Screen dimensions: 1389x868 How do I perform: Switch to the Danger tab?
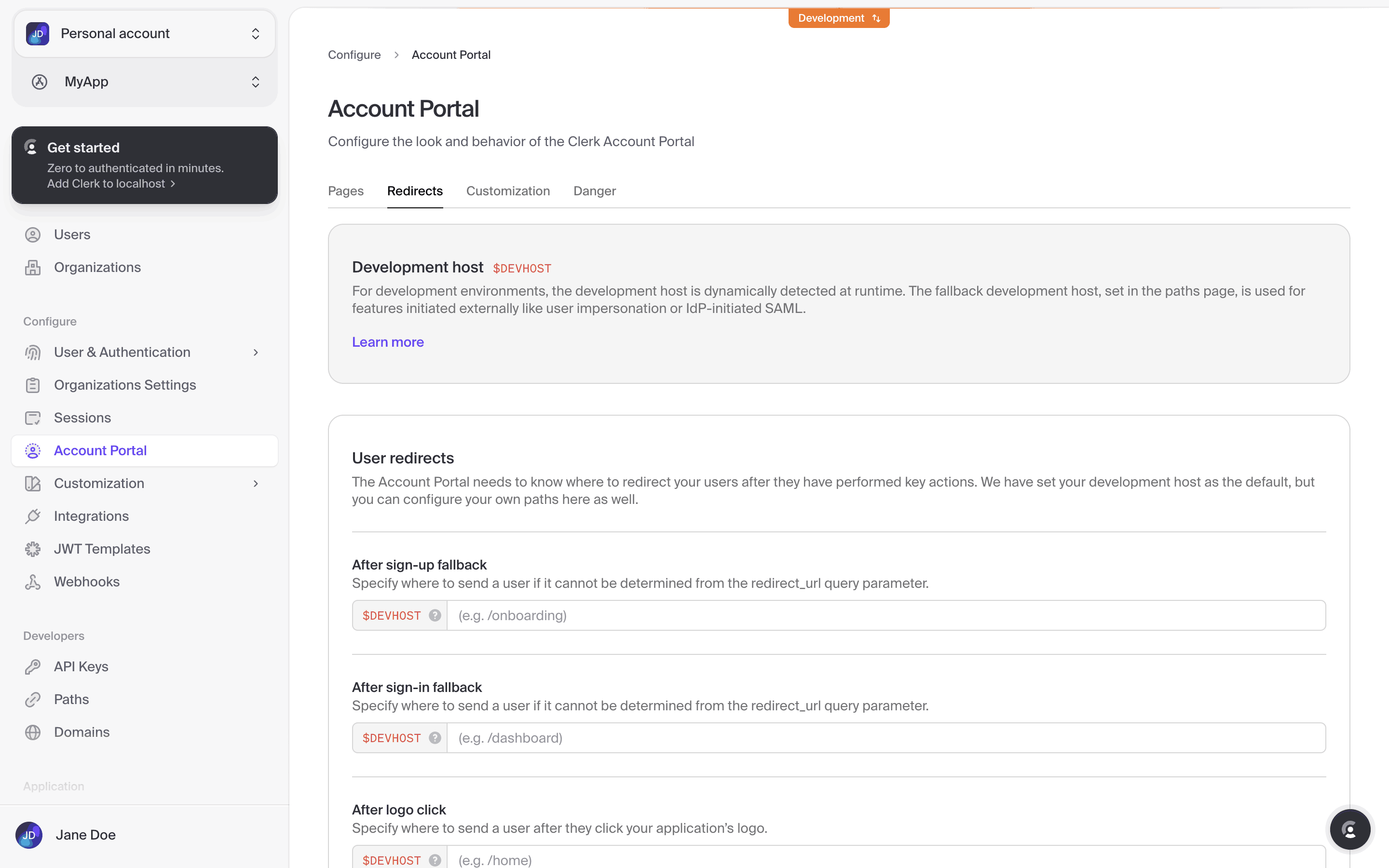(x=595, y=190)
